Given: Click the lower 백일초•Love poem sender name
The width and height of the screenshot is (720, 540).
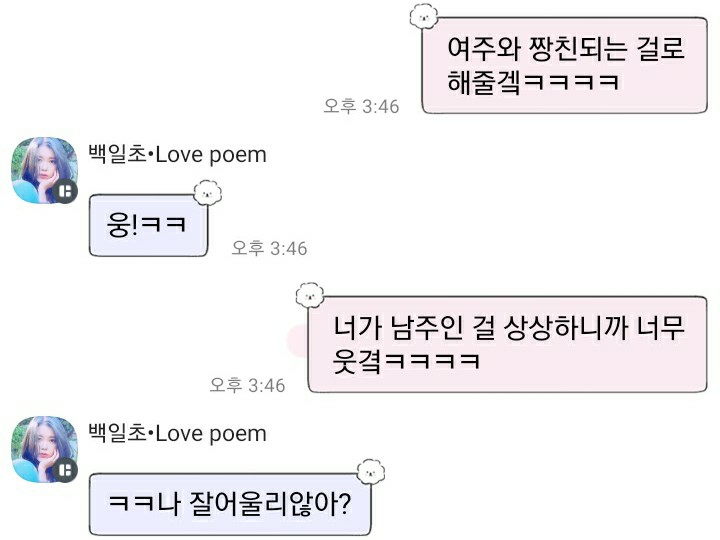Looking at the screenshot, I should point(178,434).
